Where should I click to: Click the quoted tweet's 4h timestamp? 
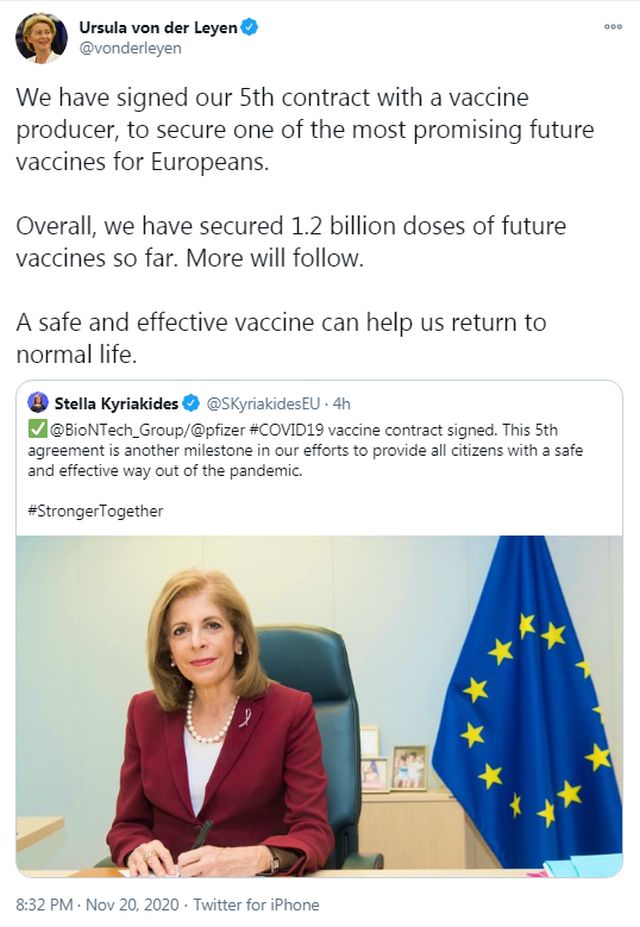340,404
